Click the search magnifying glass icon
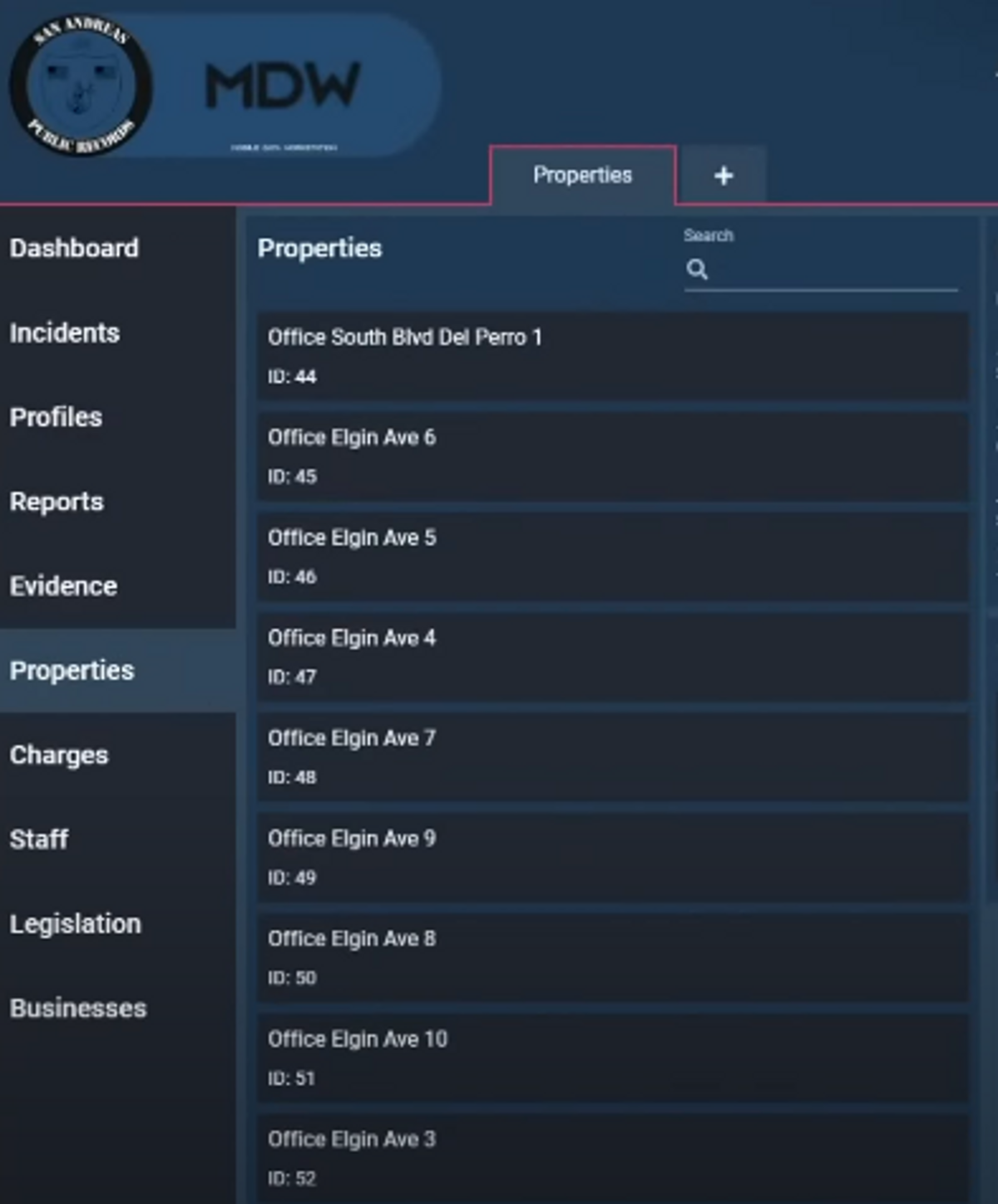 pos(697,270)
